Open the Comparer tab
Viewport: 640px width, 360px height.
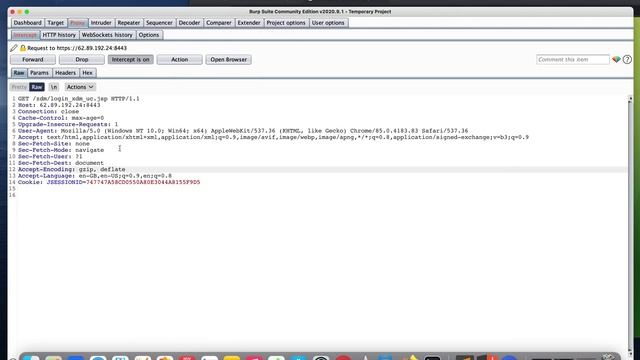219,23
